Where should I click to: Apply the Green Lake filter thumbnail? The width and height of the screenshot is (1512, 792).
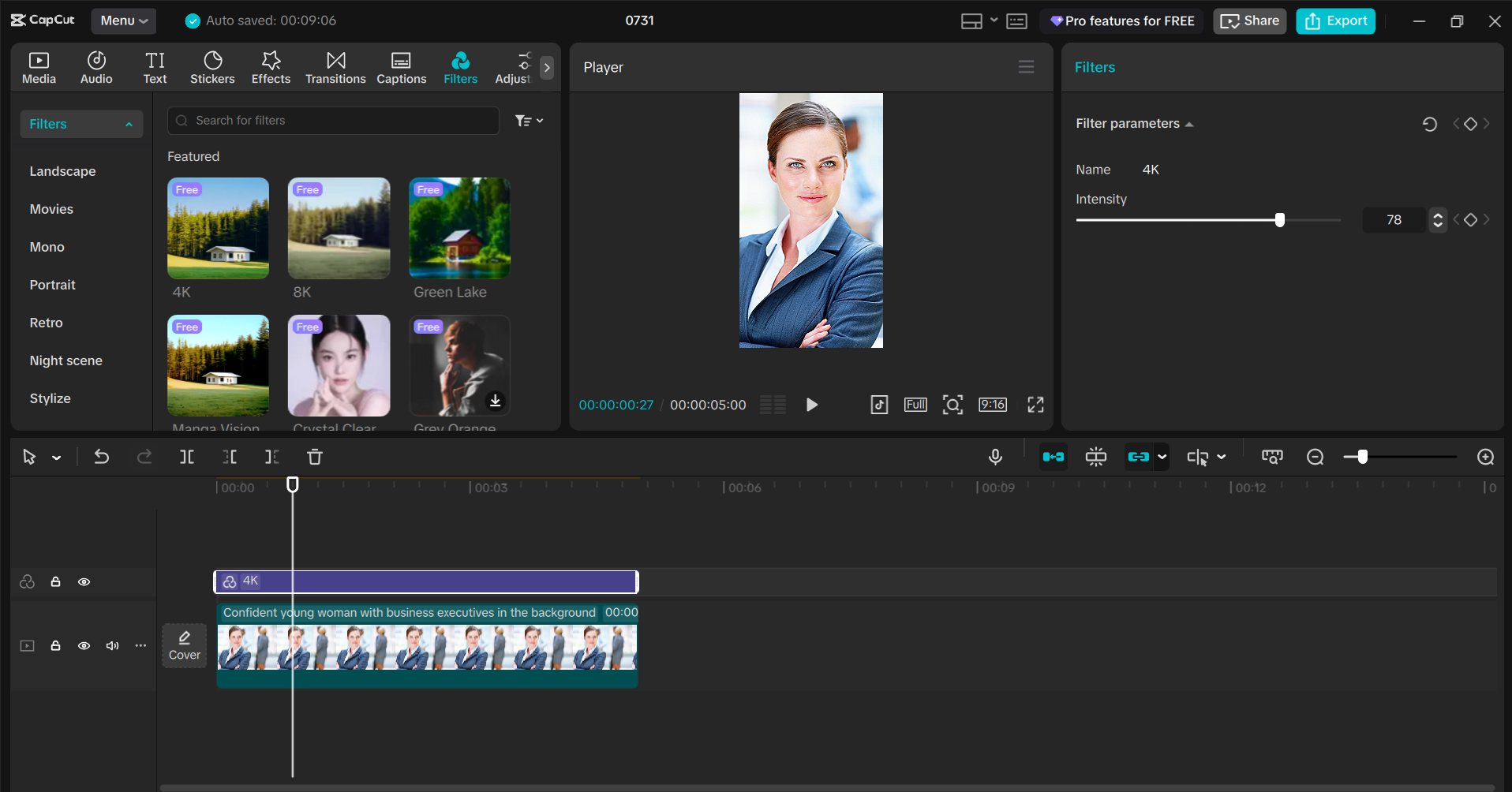tap(458, 228)
